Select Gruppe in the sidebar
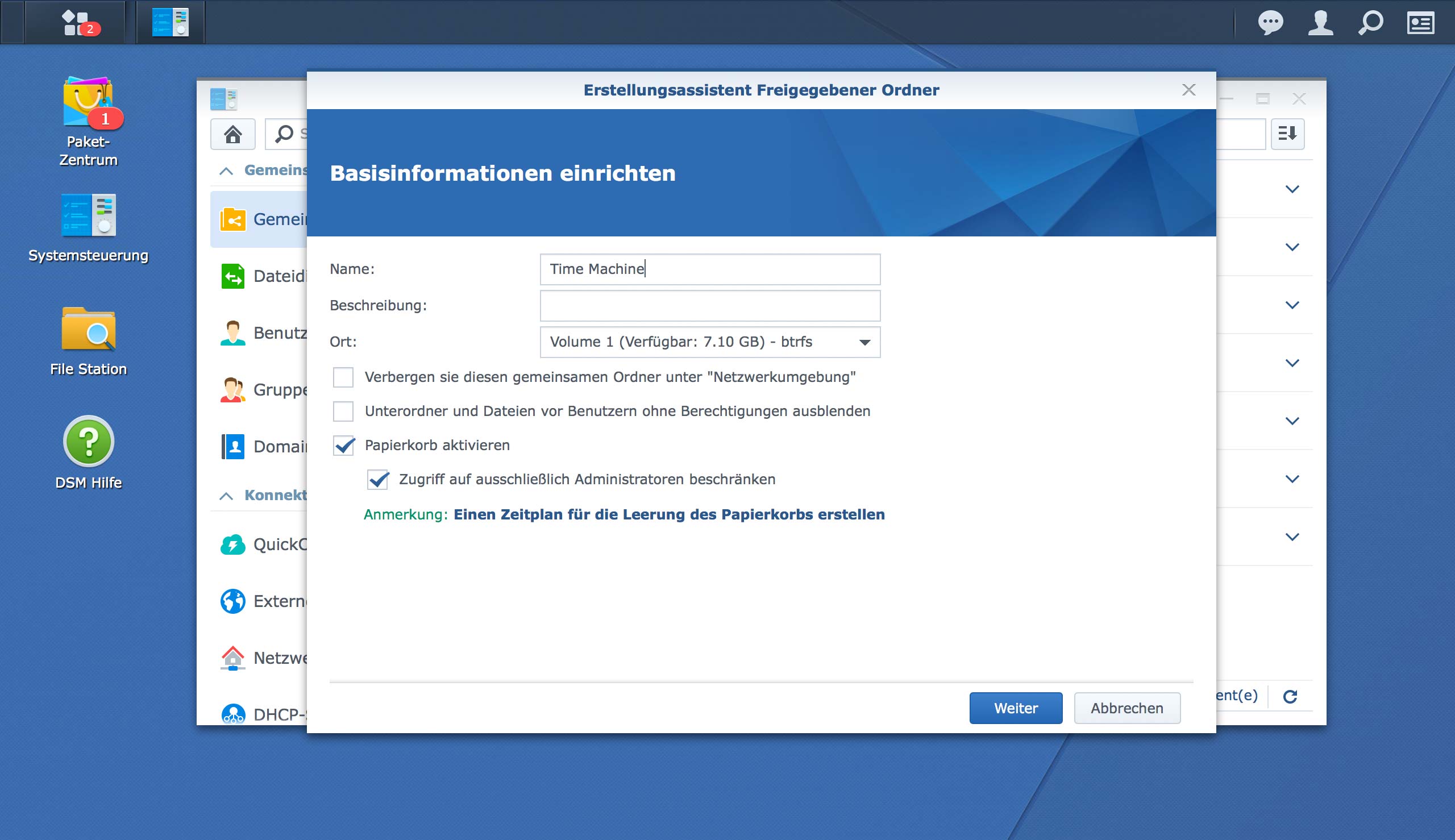Viewport: 1455px width, 840px height. pyautogui.click(x=259, y=389)
